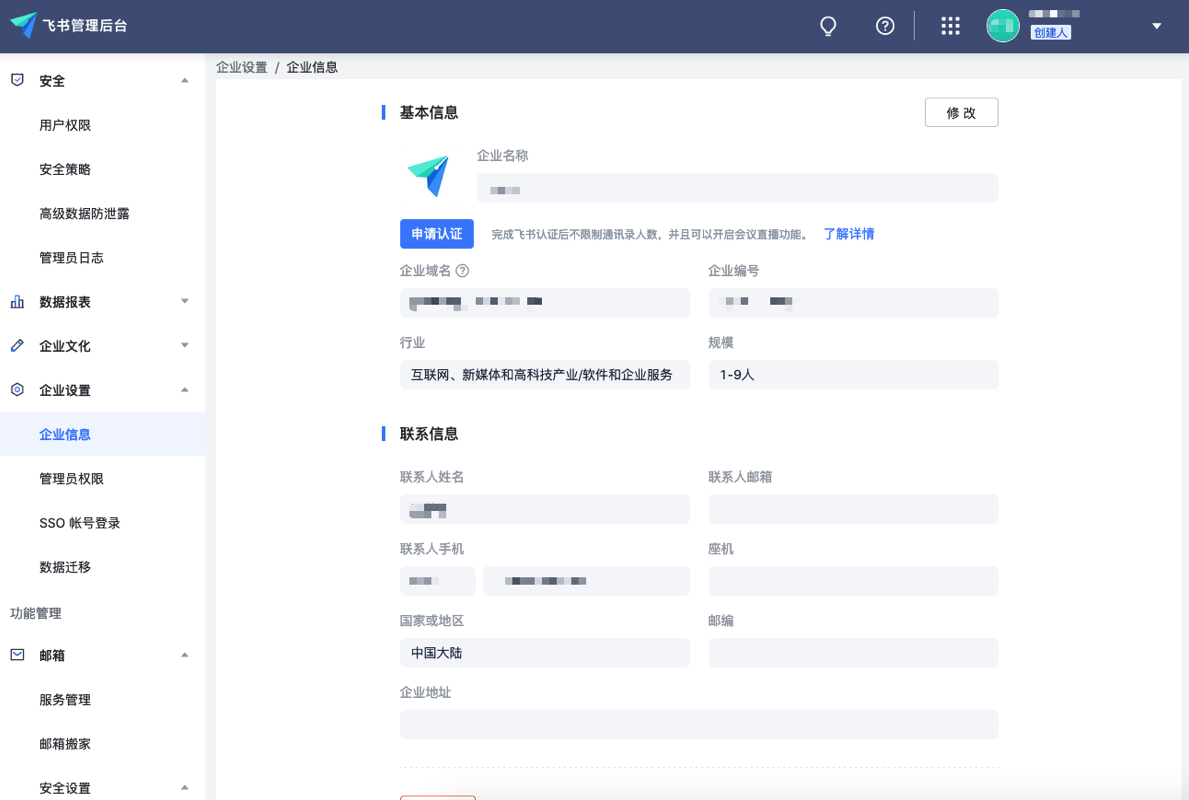Open the help question mark icon
This screenshot has width=1189, height=800.
(884, 26)
